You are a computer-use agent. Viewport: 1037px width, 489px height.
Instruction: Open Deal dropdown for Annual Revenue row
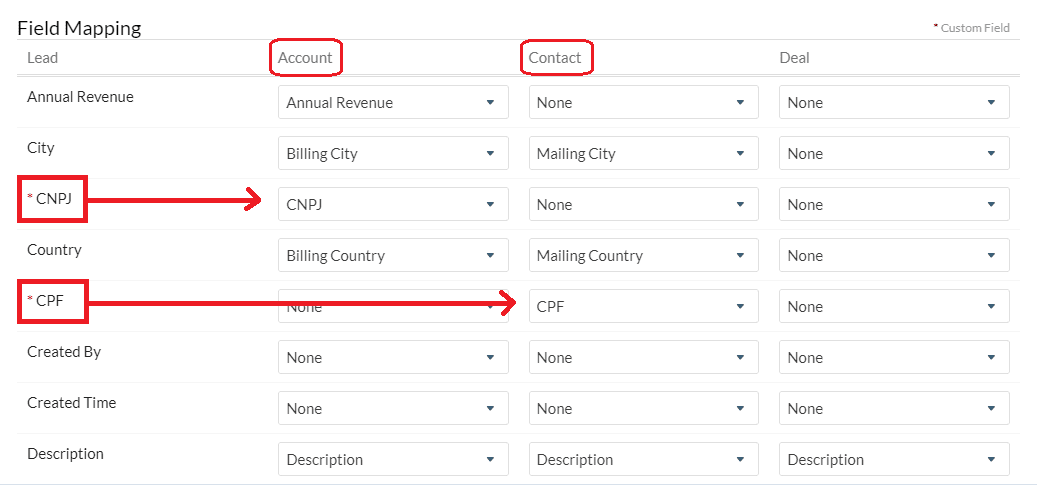pos(893,102)
